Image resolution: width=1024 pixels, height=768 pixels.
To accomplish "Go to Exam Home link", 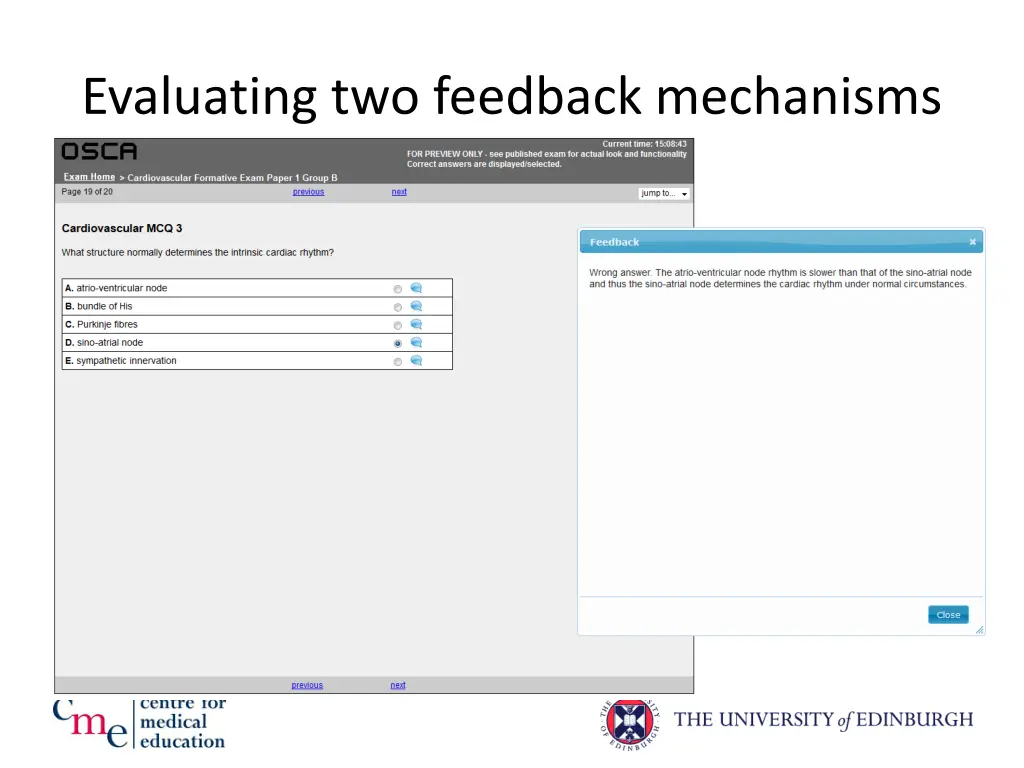I will (x=89, y=177).
